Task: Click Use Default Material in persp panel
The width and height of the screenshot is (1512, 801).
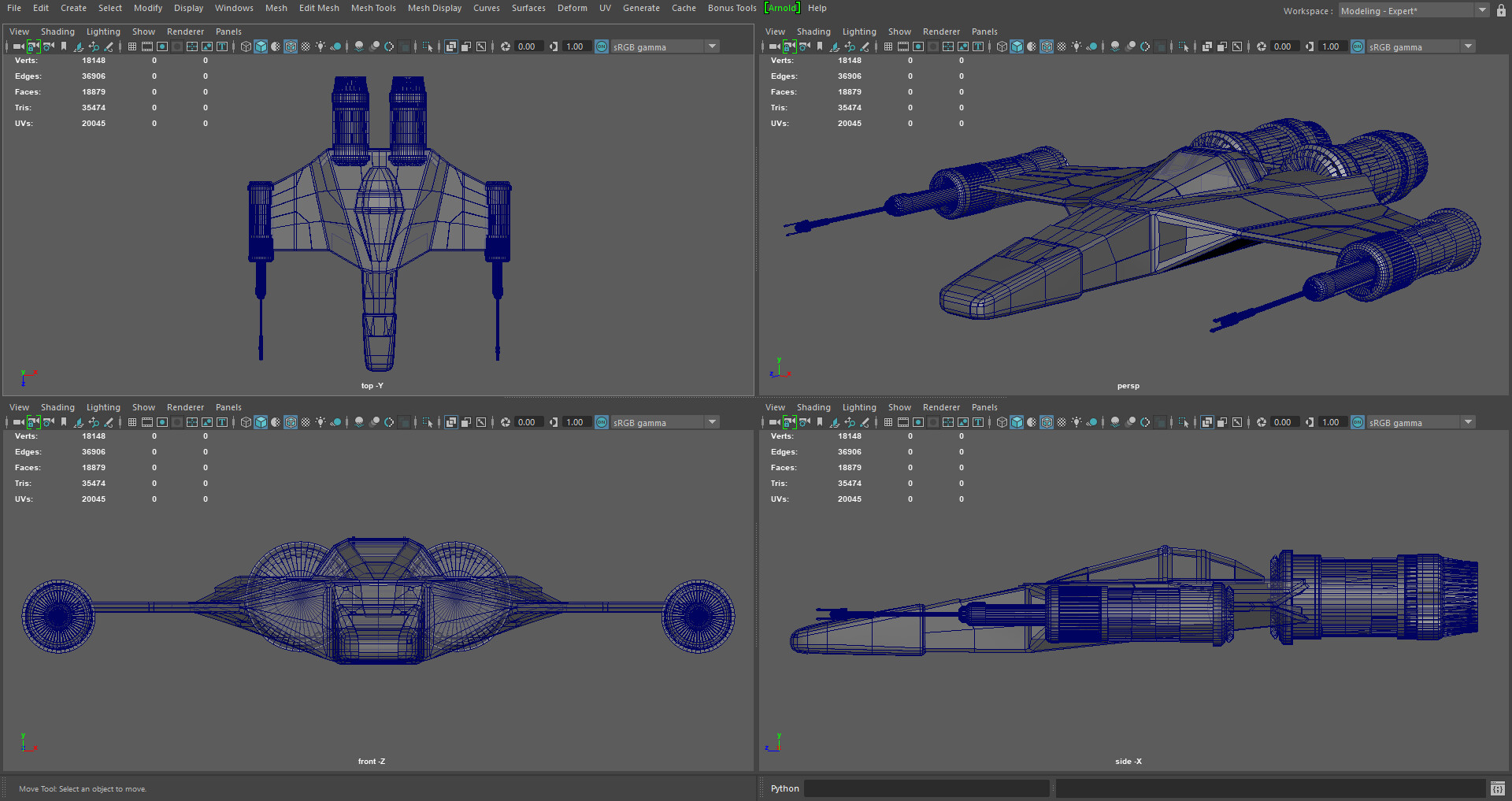Action: [1032, 46]
